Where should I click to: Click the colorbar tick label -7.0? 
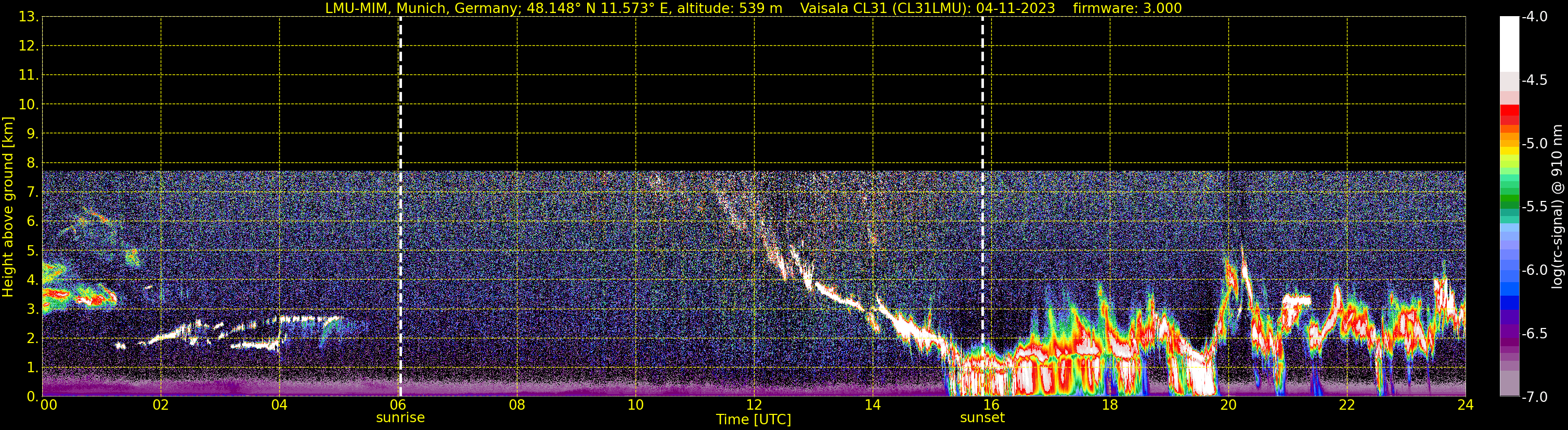1534,397
